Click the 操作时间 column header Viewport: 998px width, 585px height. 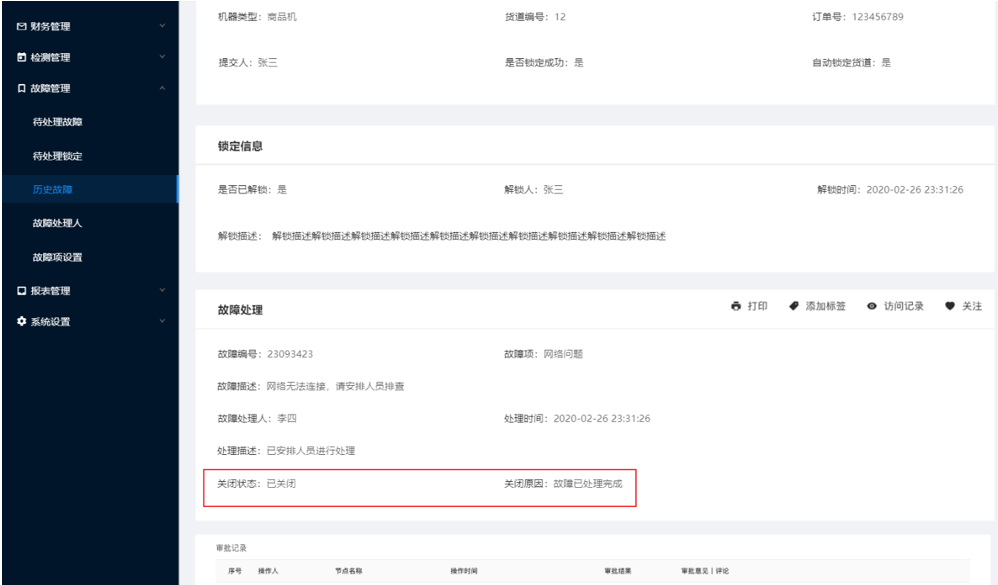pos(464,571)
